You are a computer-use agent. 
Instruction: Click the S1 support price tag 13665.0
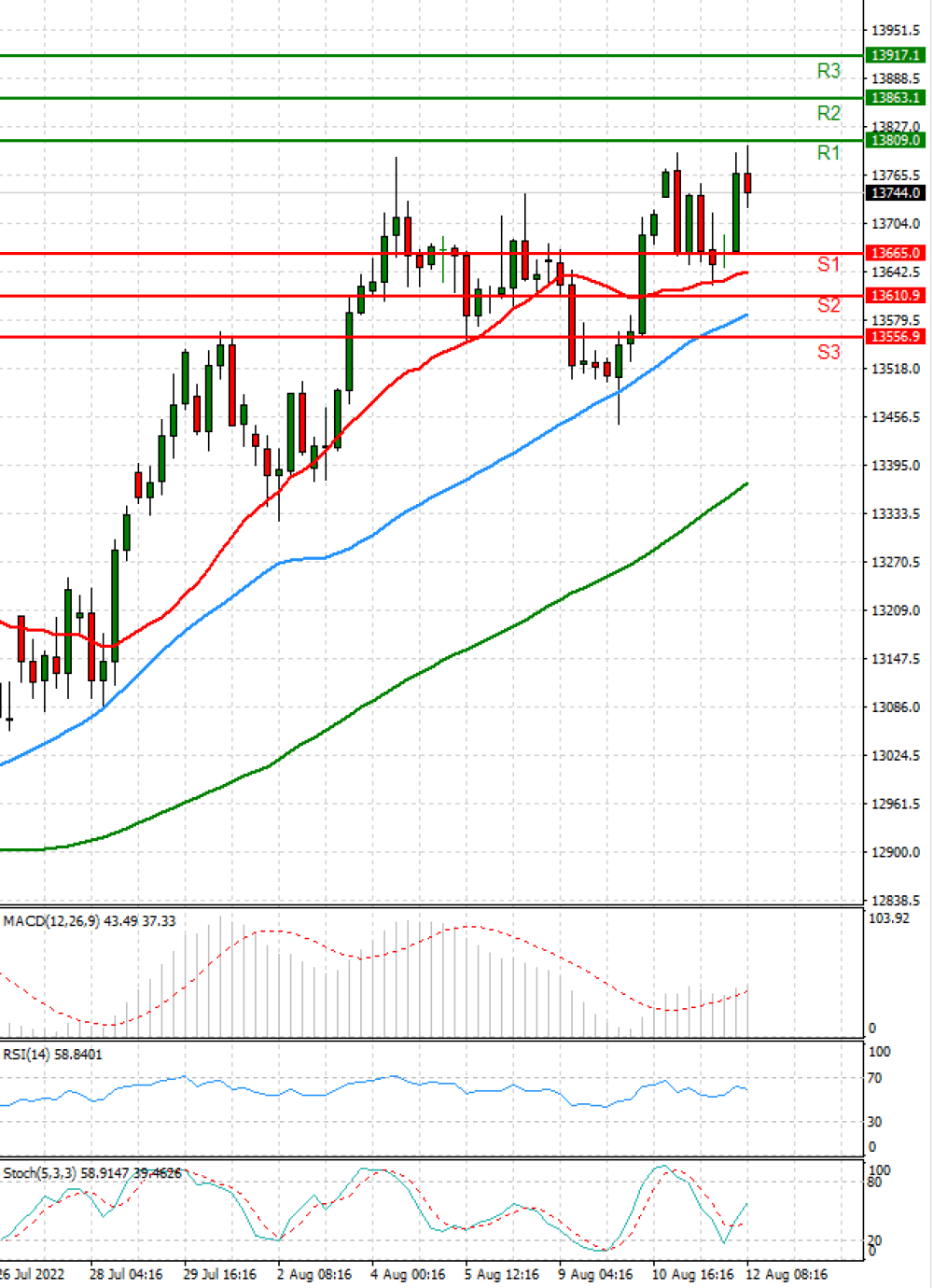coord(896,253)
